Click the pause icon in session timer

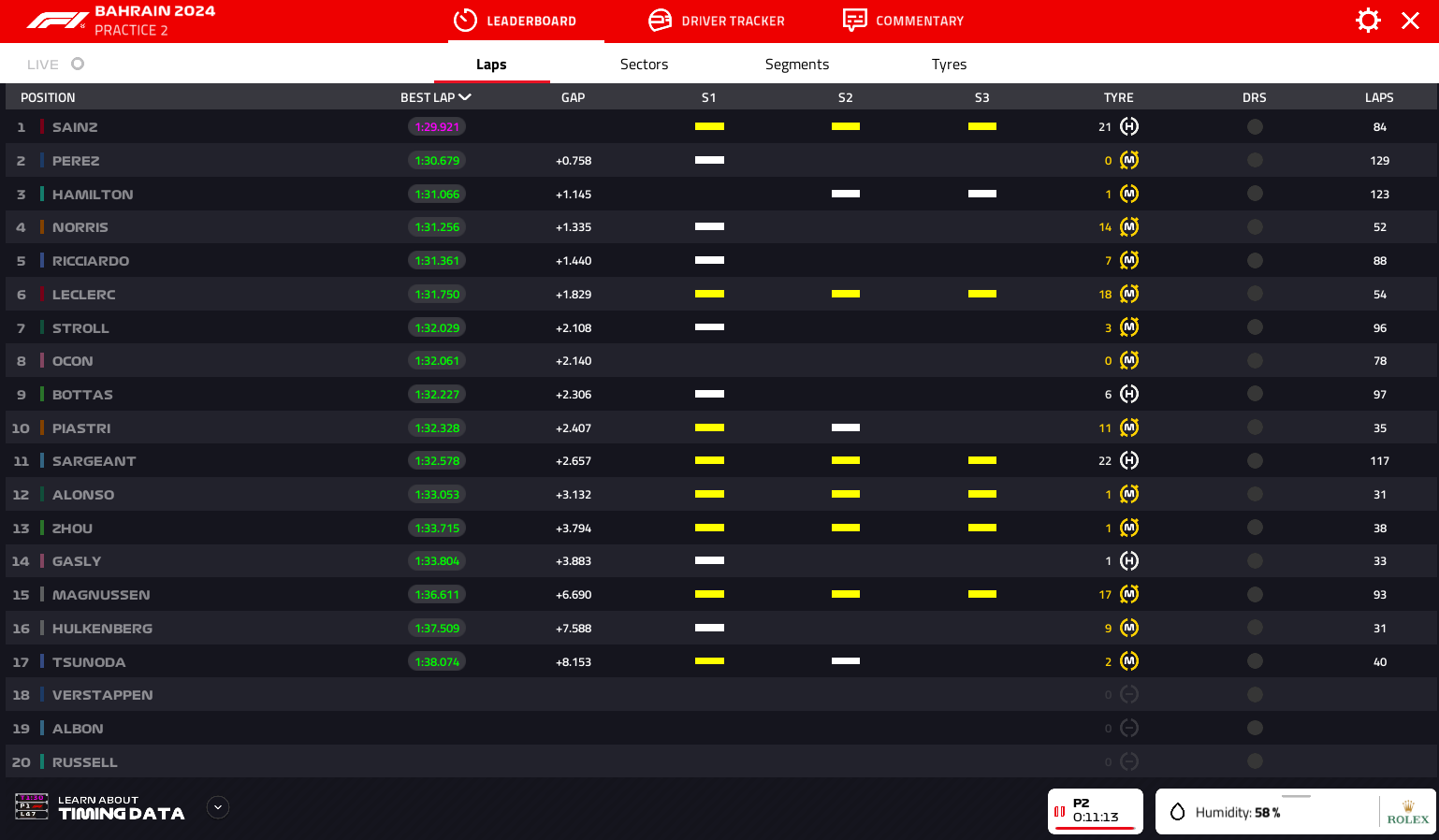(1060, 811)
